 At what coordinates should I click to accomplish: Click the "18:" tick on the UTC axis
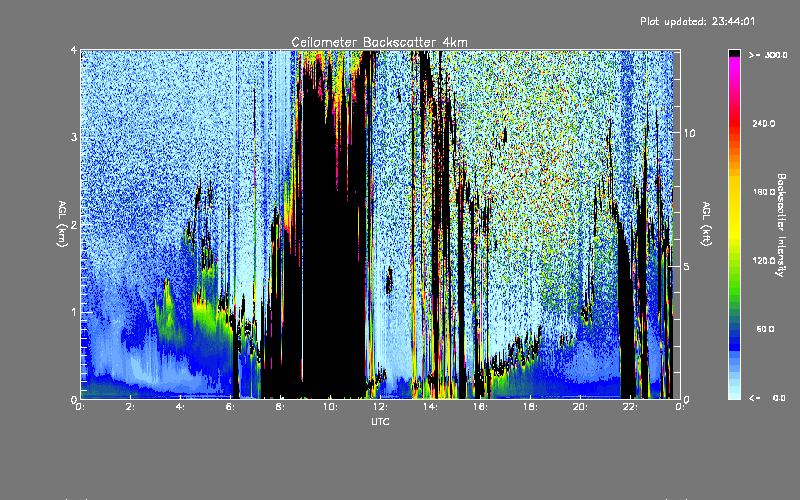point(530,407)
